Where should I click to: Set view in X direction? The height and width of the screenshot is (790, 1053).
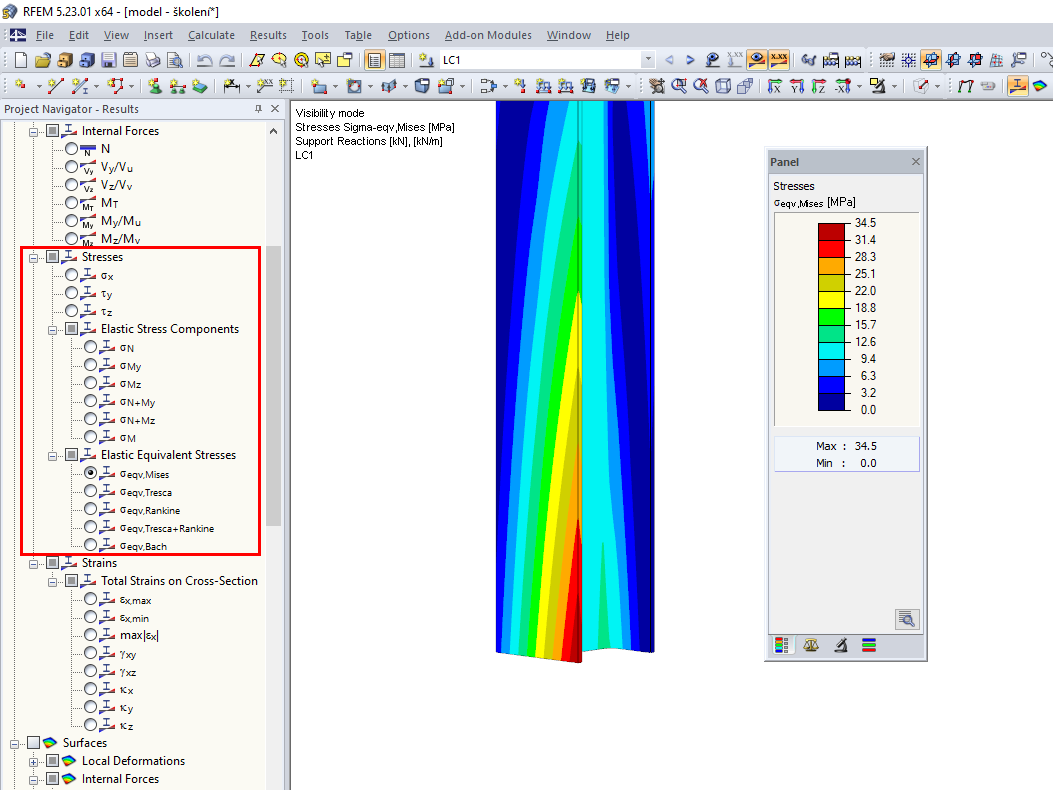coord(774,85)
